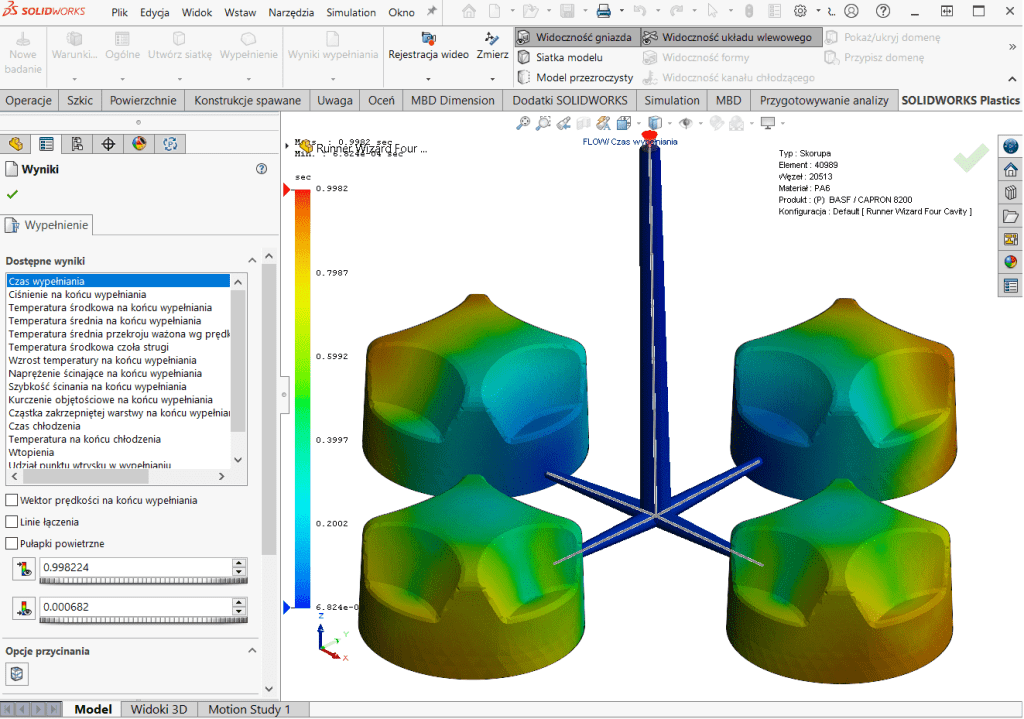Open the DimXpertManager crosshair tab

click(x=108, y=144)
